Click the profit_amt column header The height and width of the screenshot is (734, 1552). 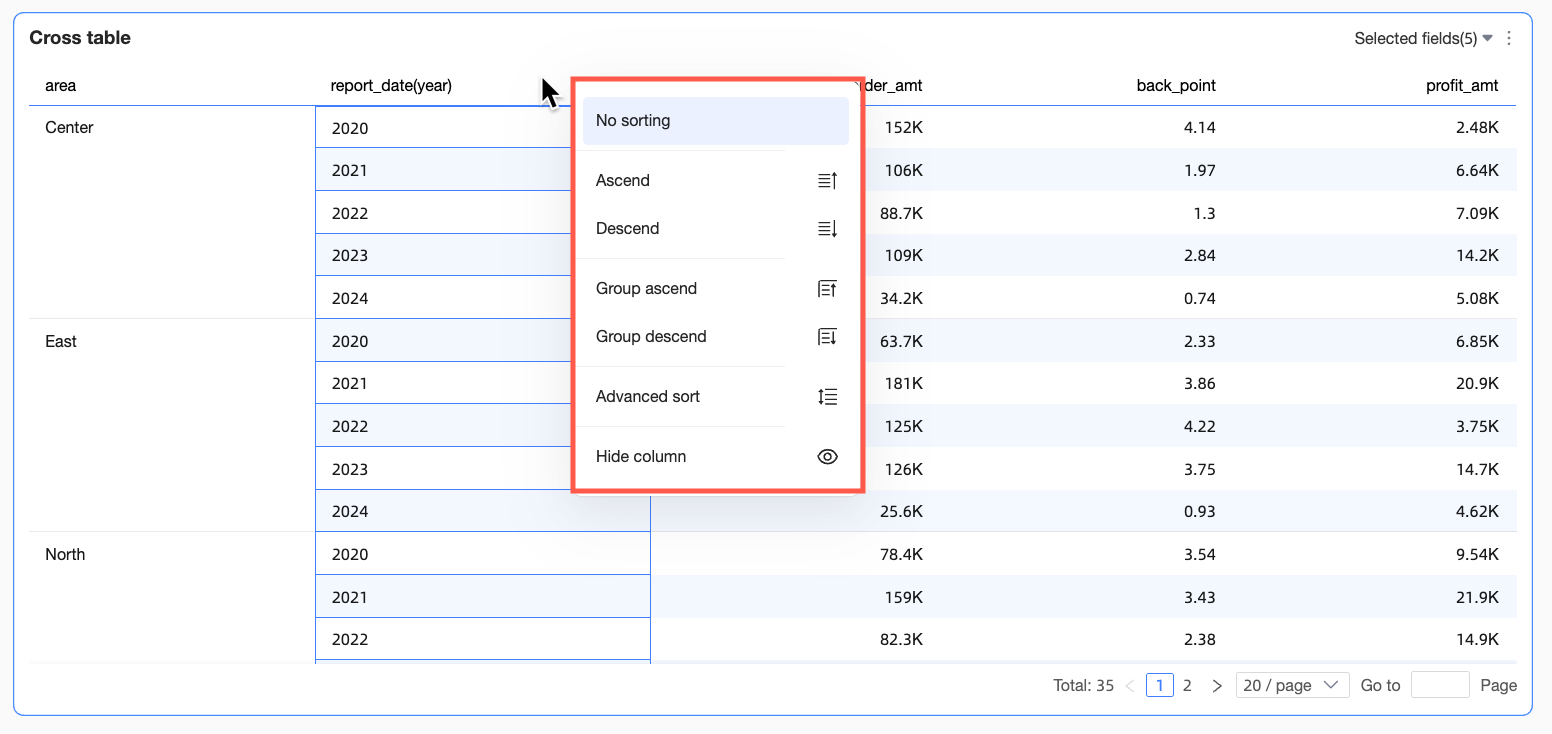(1461, 86)
